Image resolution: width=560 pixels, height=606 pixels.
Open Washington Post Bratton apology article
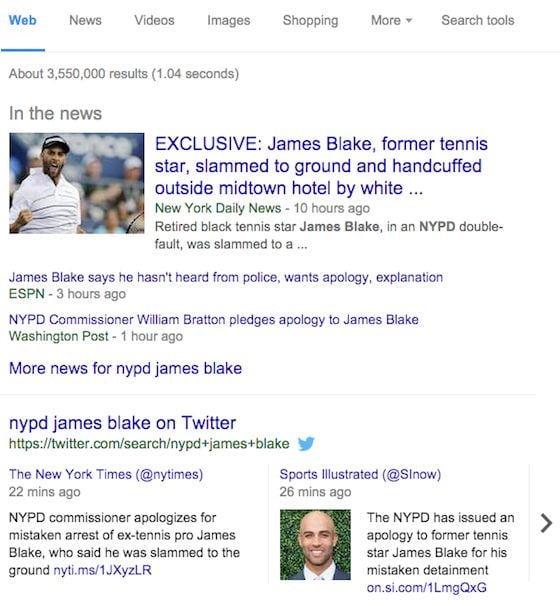coord(214,320)
